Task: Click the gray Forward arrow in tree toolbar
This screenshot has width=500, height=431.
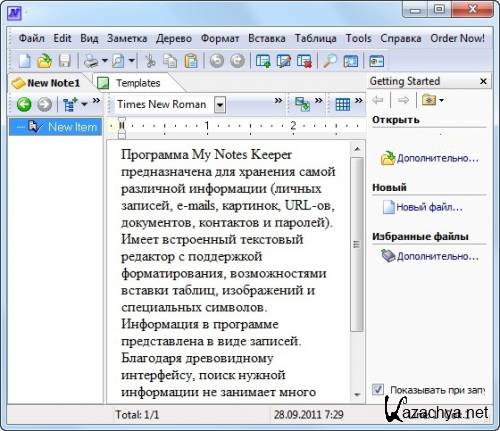Action: pyautogui.click(x=44, y=104)
